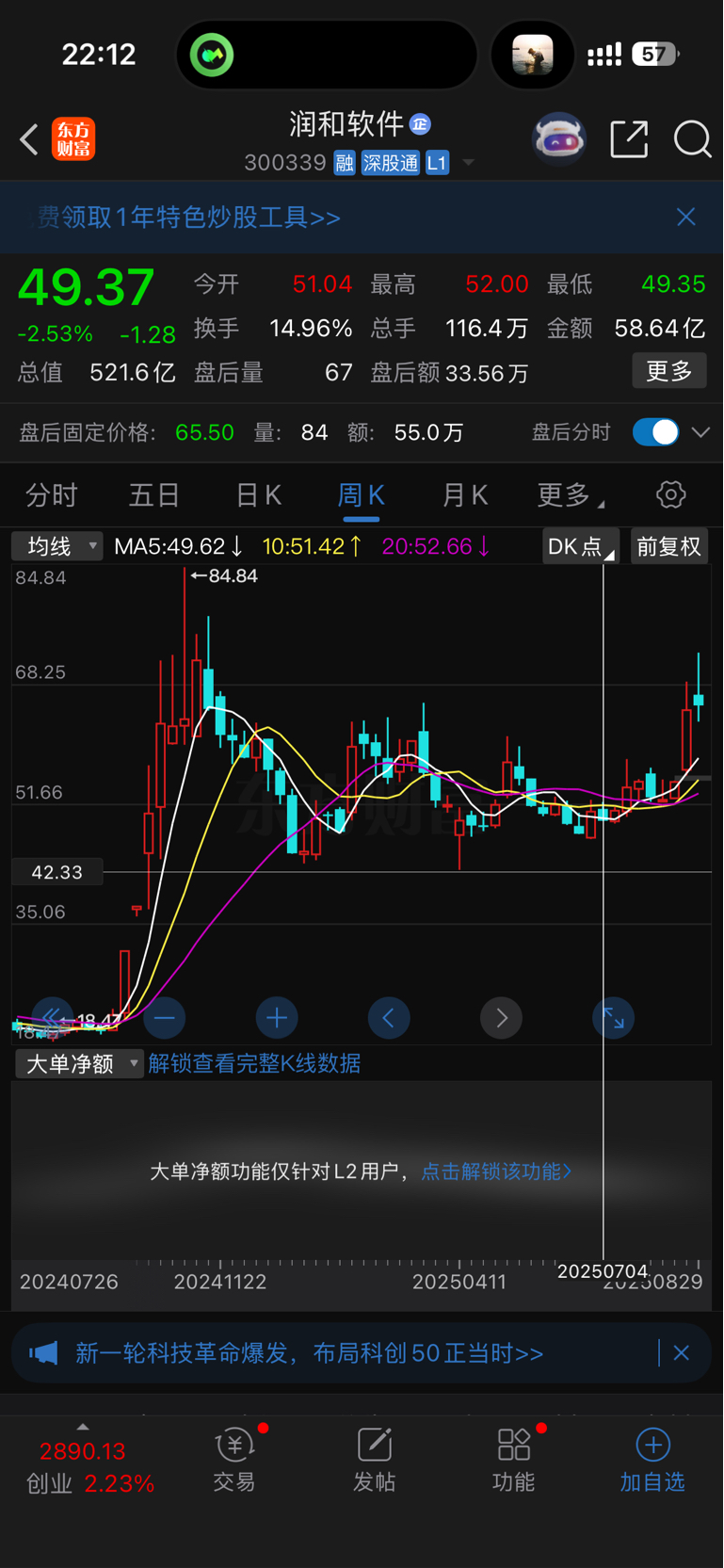This screenshot has width=724, height=1568.
Task: Open the 更多 chart period menu
Action: pos(569,495)
